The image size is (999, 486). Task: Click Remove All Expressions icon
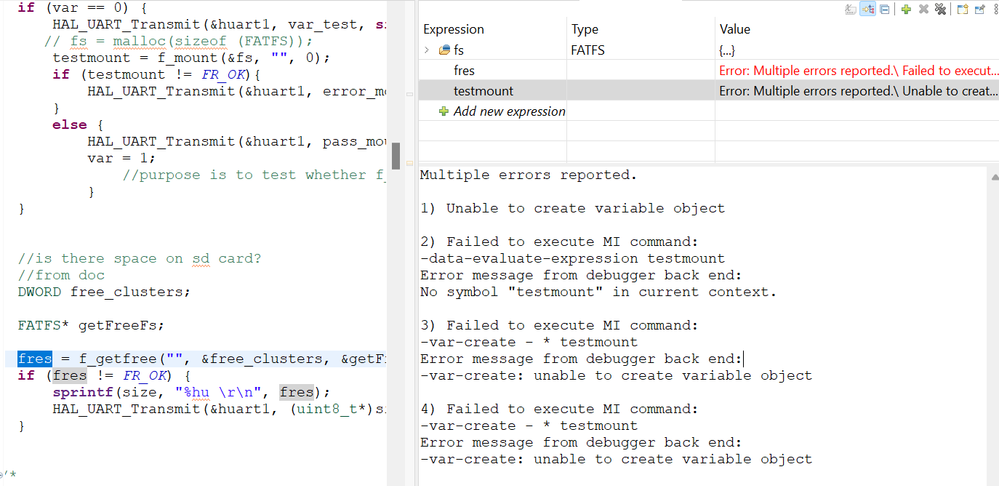[940, 9]
